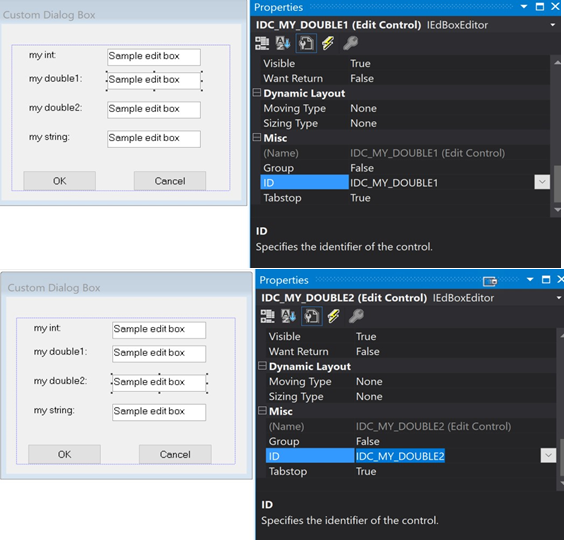Open control selector dropdown for IDC_MY_DOUBLE1 header
568x540 pixels.
pyautogui.click(x=553, y=25)
